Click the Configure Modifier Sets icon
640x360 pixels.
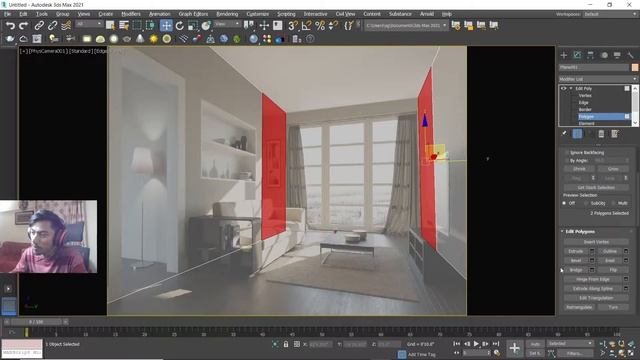pos(615,133)
